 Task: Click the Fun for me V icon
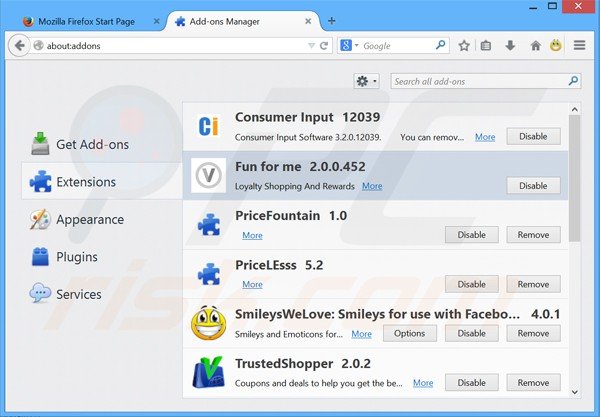209,175
